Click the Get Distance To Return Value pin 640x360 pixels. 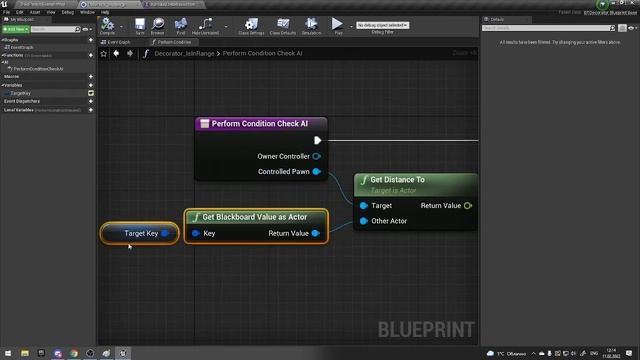tap(468, 205)
